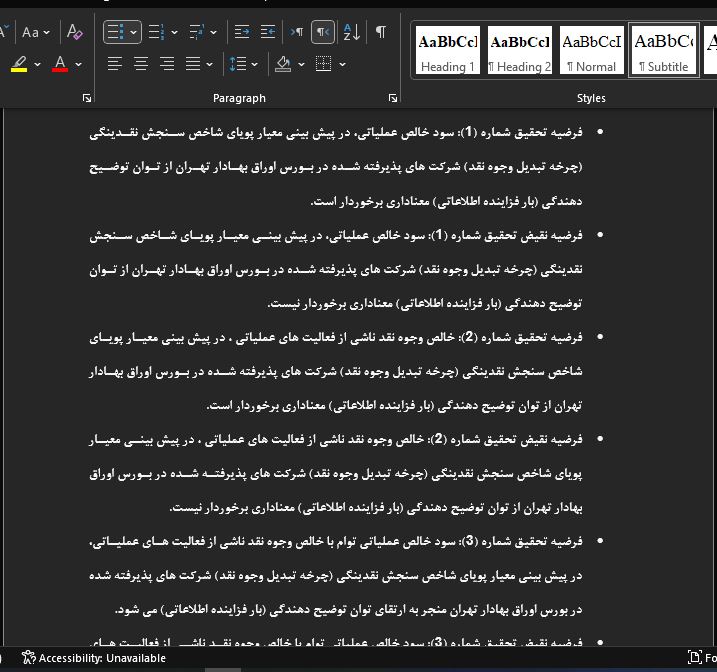Click the Shading paint bucket icon
This screenshot has width=717, height=672.
point(283,64)
